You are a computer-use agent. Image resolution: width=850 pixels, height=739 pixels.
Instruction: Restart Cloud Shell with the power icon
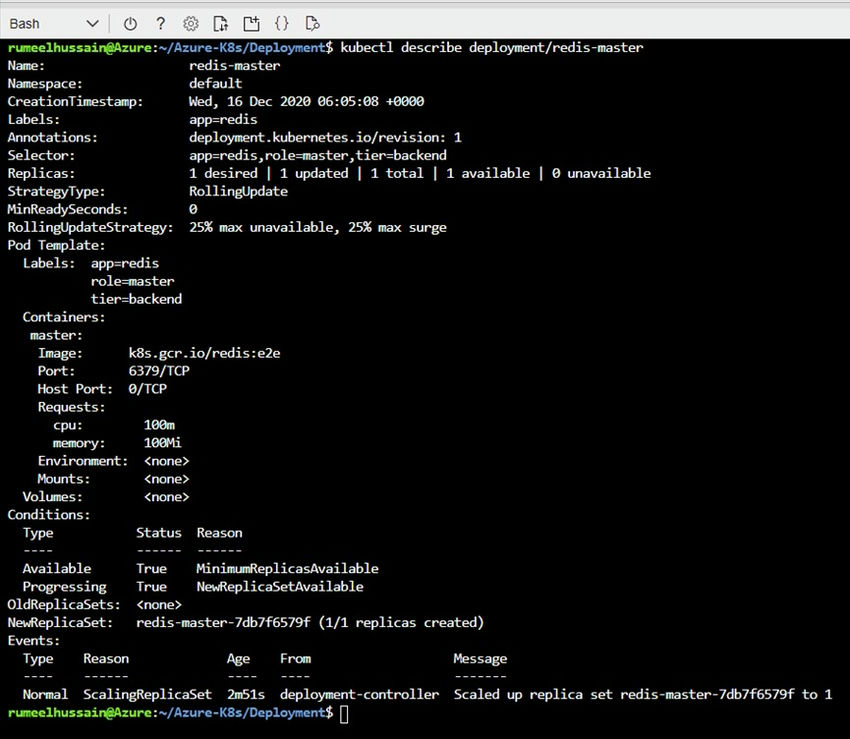coord(130,24)
